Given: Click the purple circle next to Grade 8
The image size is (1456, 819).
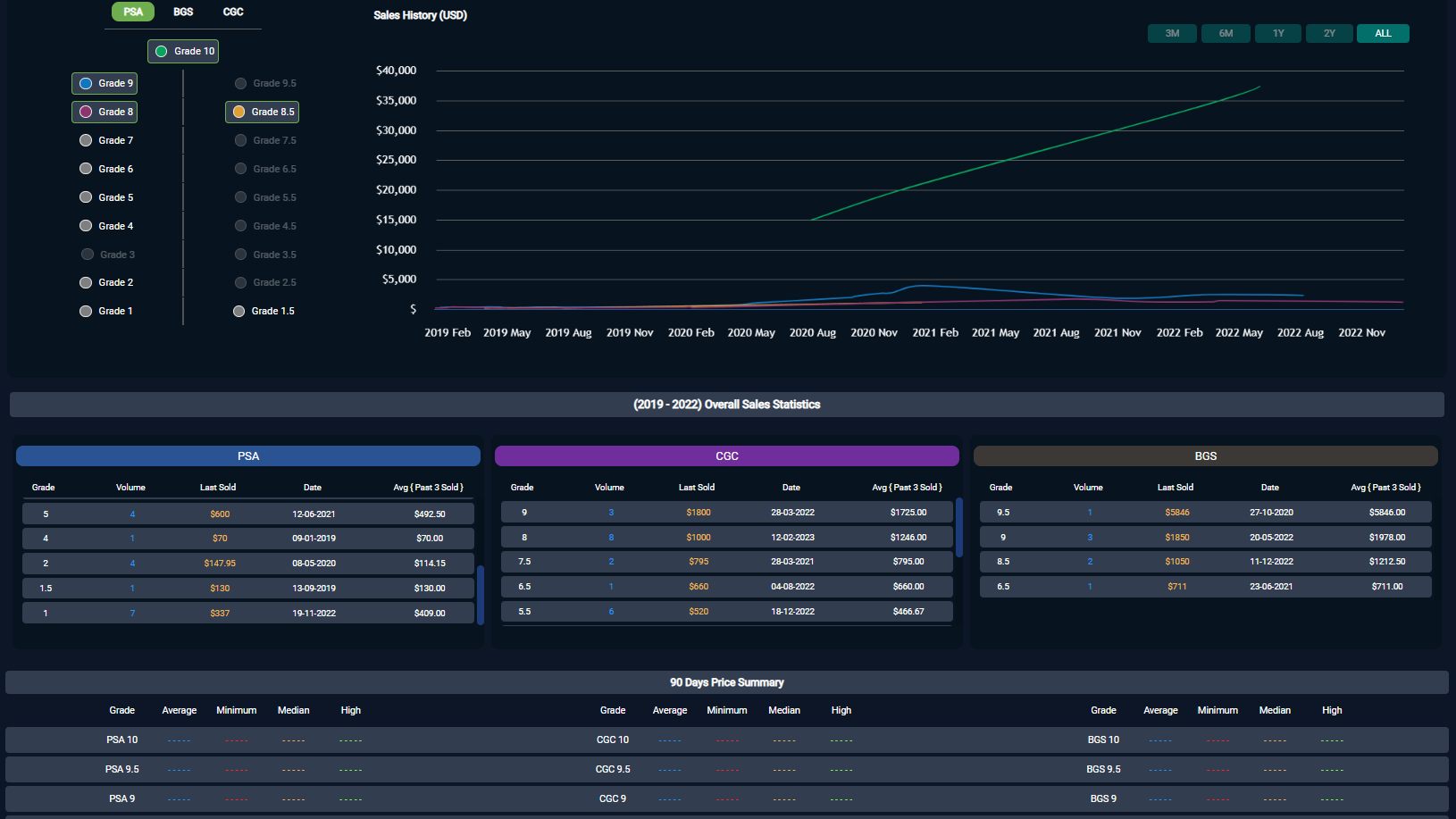Looking at the screenshot, I should coord(85,112).
